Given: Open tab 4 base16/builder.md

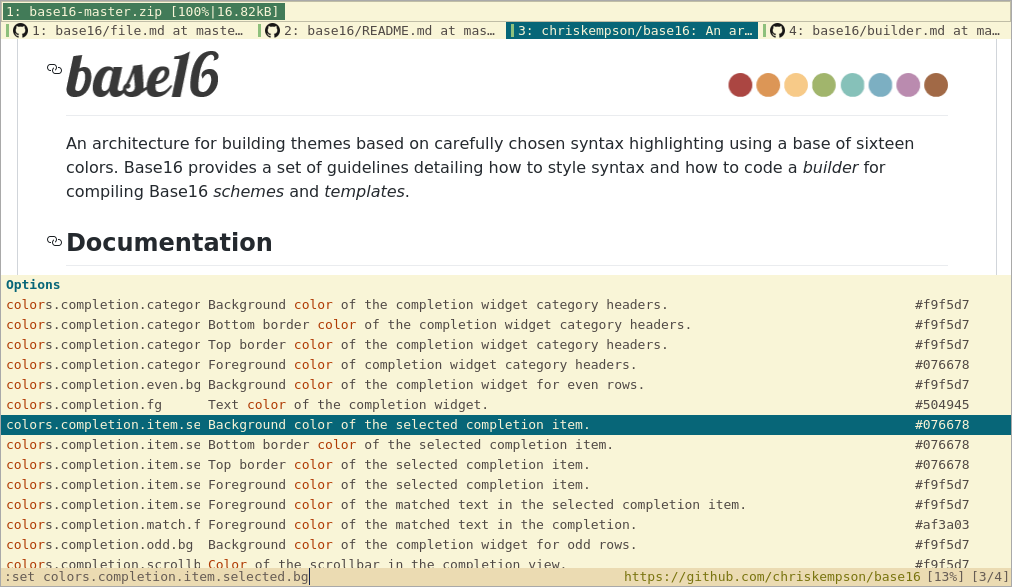Looking at the screenshot, I should pos(884,31).
